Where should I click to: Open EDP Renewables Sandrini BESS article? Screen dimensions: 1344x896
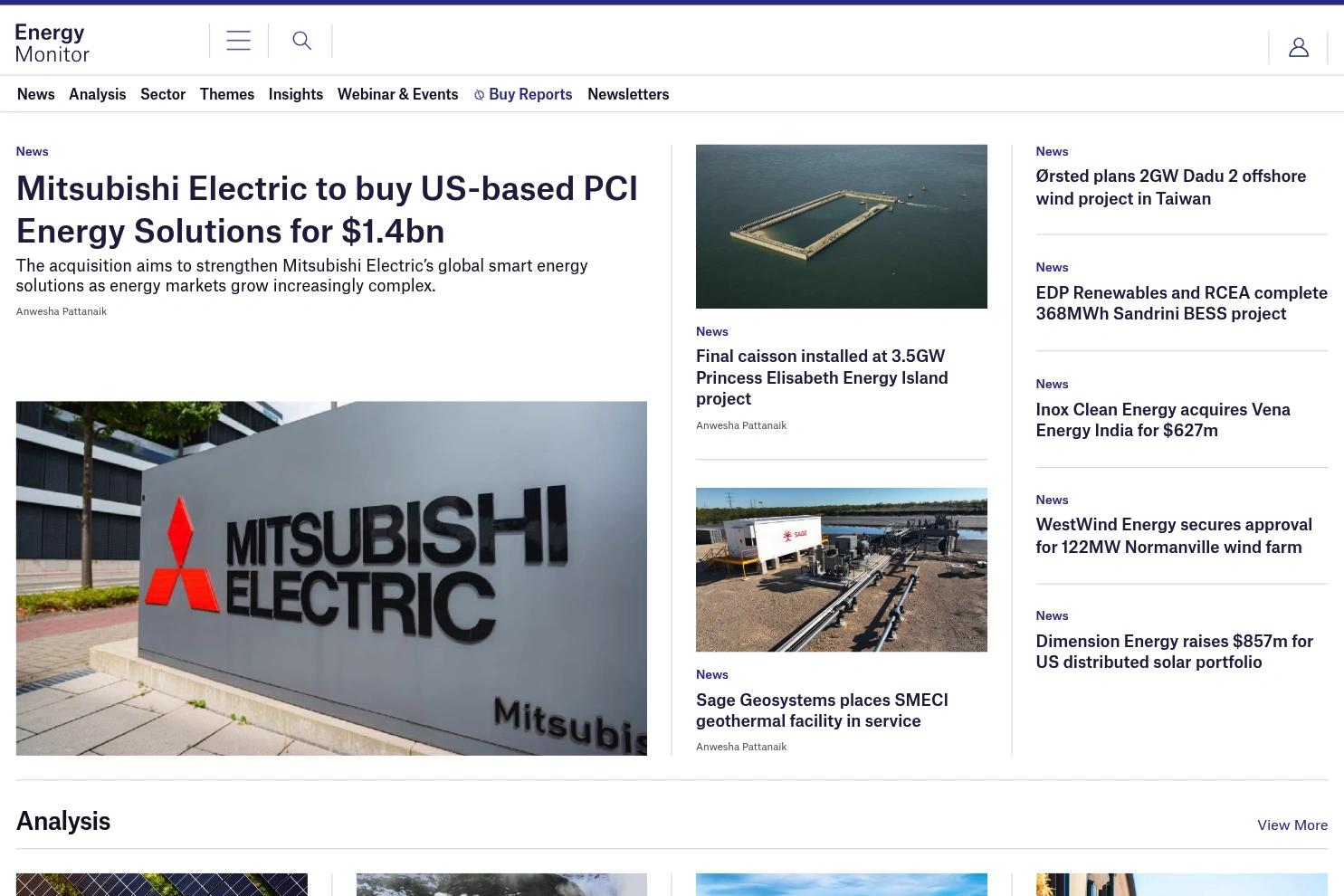[1182, 303]
